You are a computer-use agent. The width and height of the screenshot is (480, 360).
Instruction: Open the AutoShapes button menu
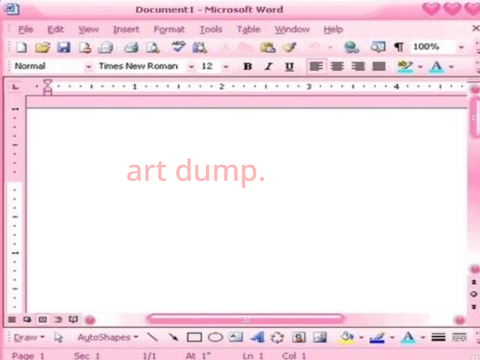point(108,337)
